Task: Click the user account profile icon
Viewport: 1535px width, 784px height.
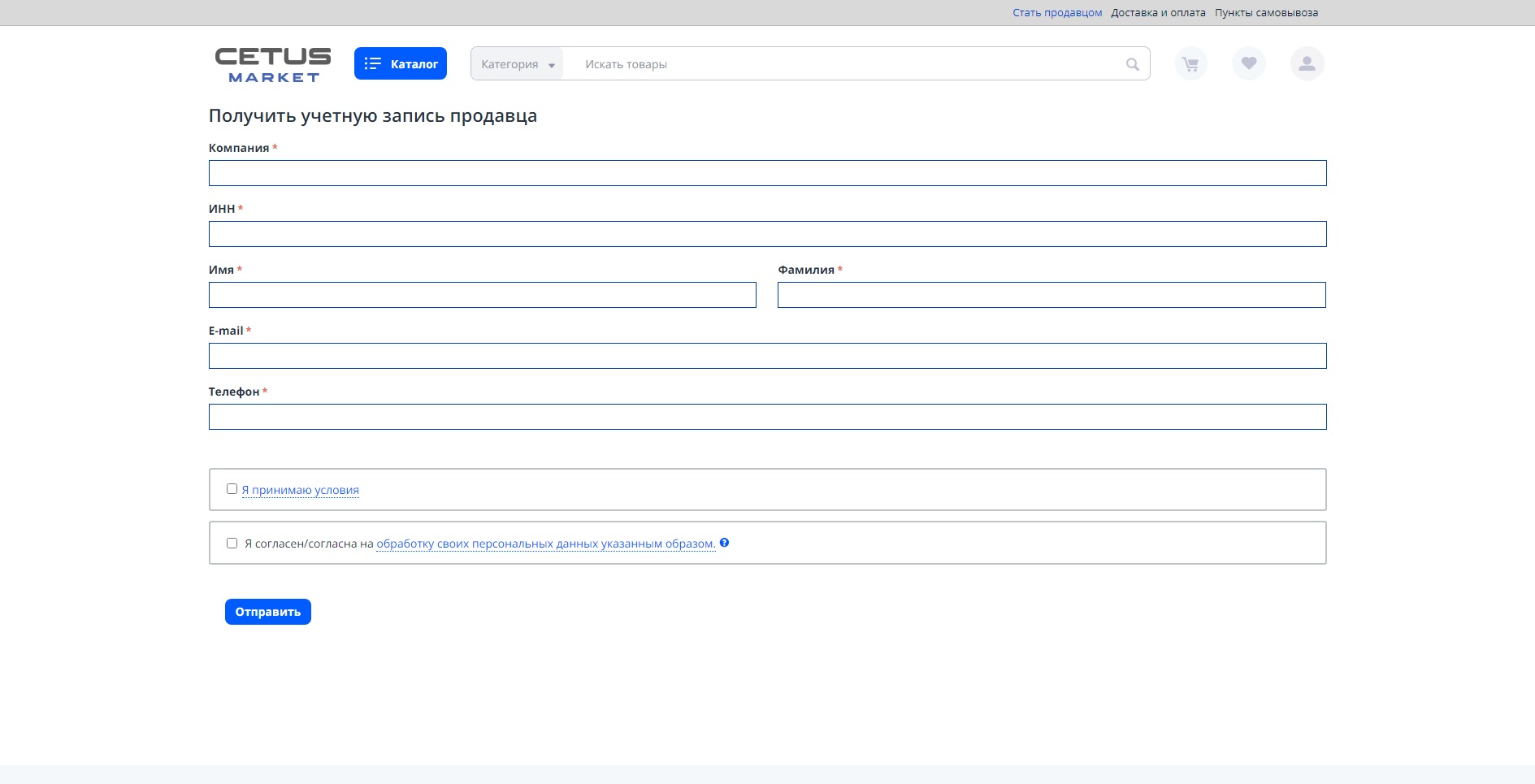Action: click(1307, 63)
